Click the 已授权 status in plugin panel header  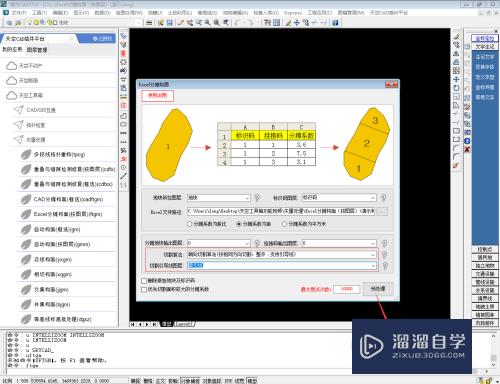(x=103, y=39)
